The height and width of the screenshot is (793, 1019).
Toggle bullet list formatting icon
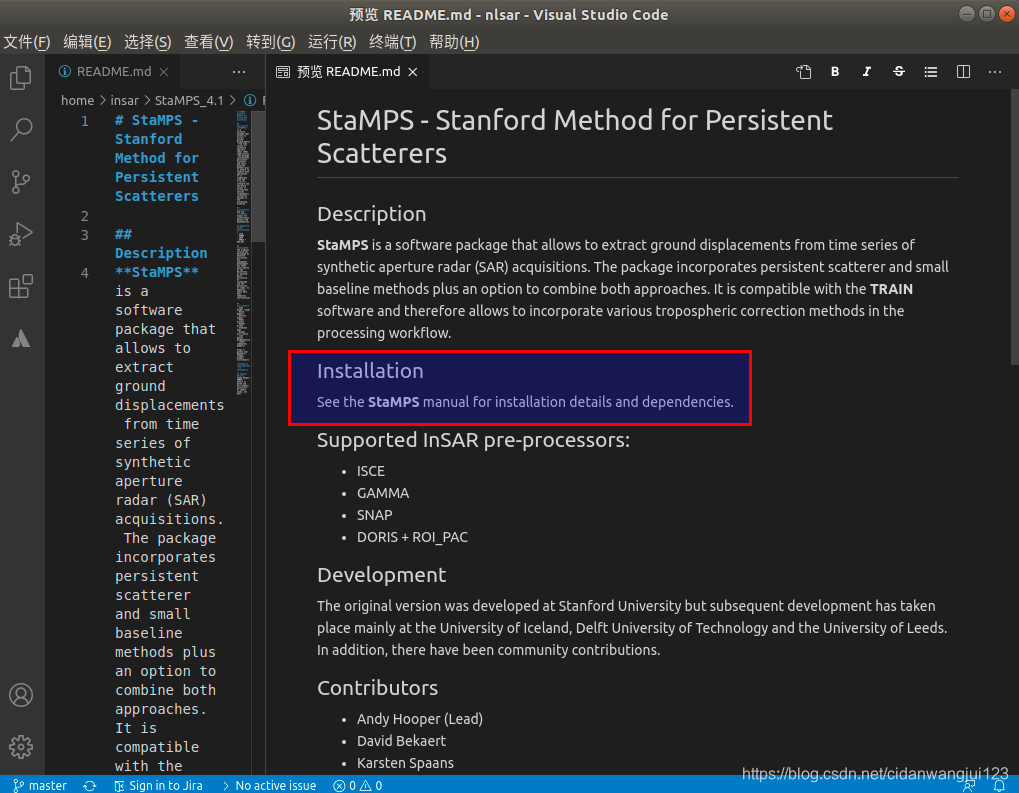(931, 72)
